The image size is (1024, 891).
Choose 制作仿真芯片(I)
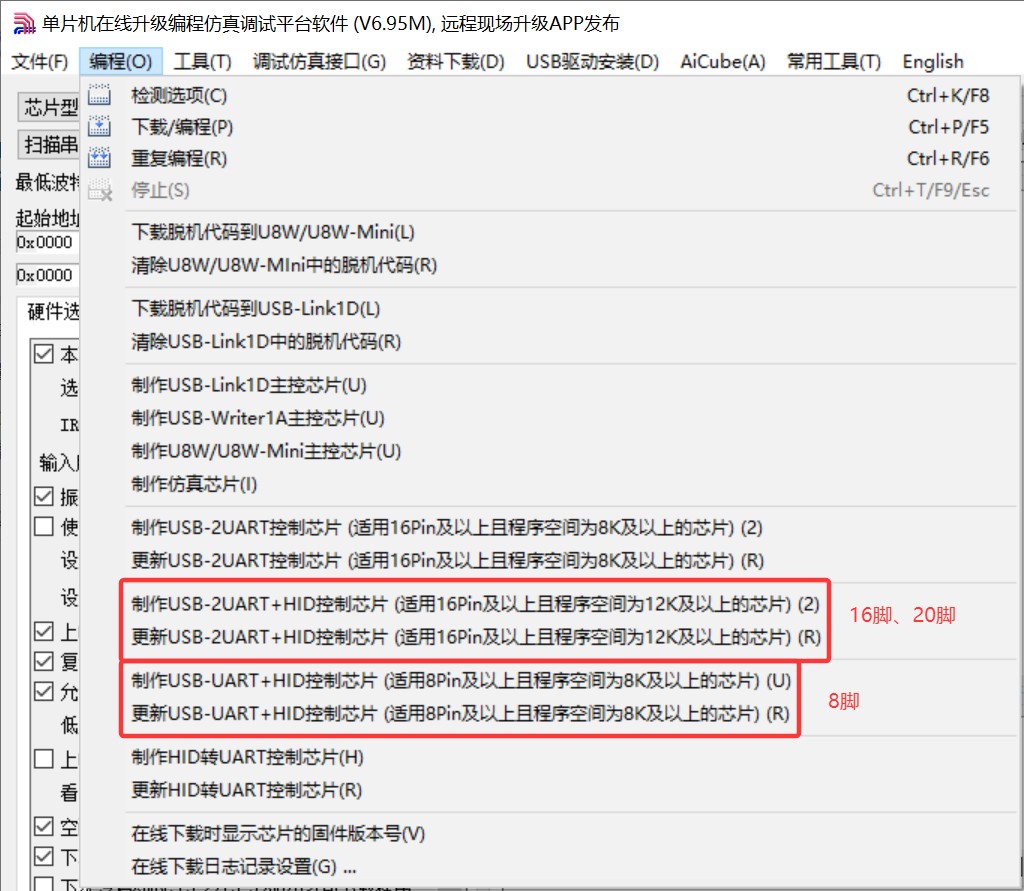pyautogui.click(x=550, y=484)
